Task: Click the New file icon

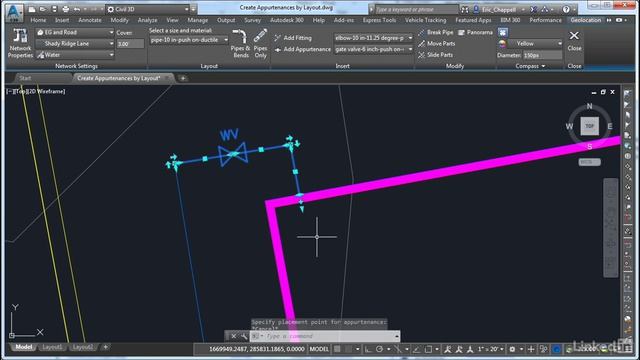Action: (x=32, y=9)
